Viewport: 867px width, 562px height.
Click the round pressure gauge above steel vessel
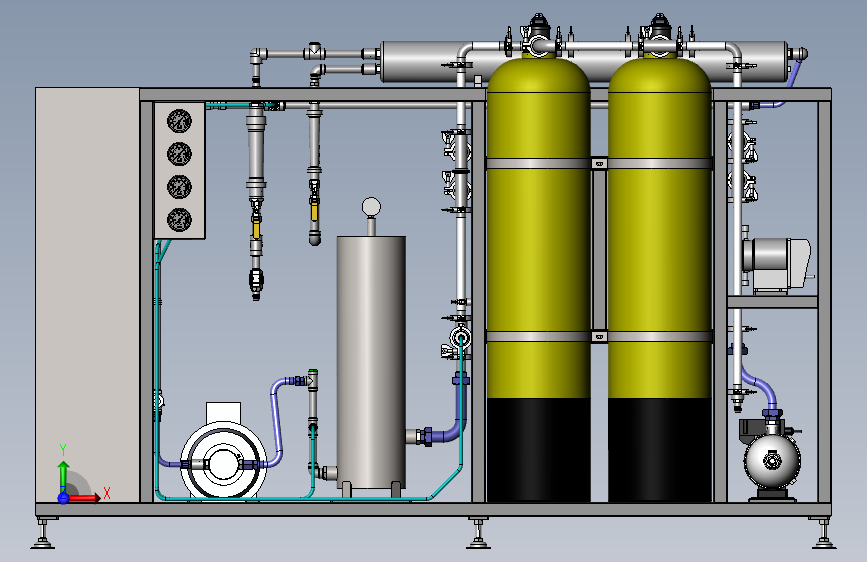pyautogui.click(x=371, y=207)
